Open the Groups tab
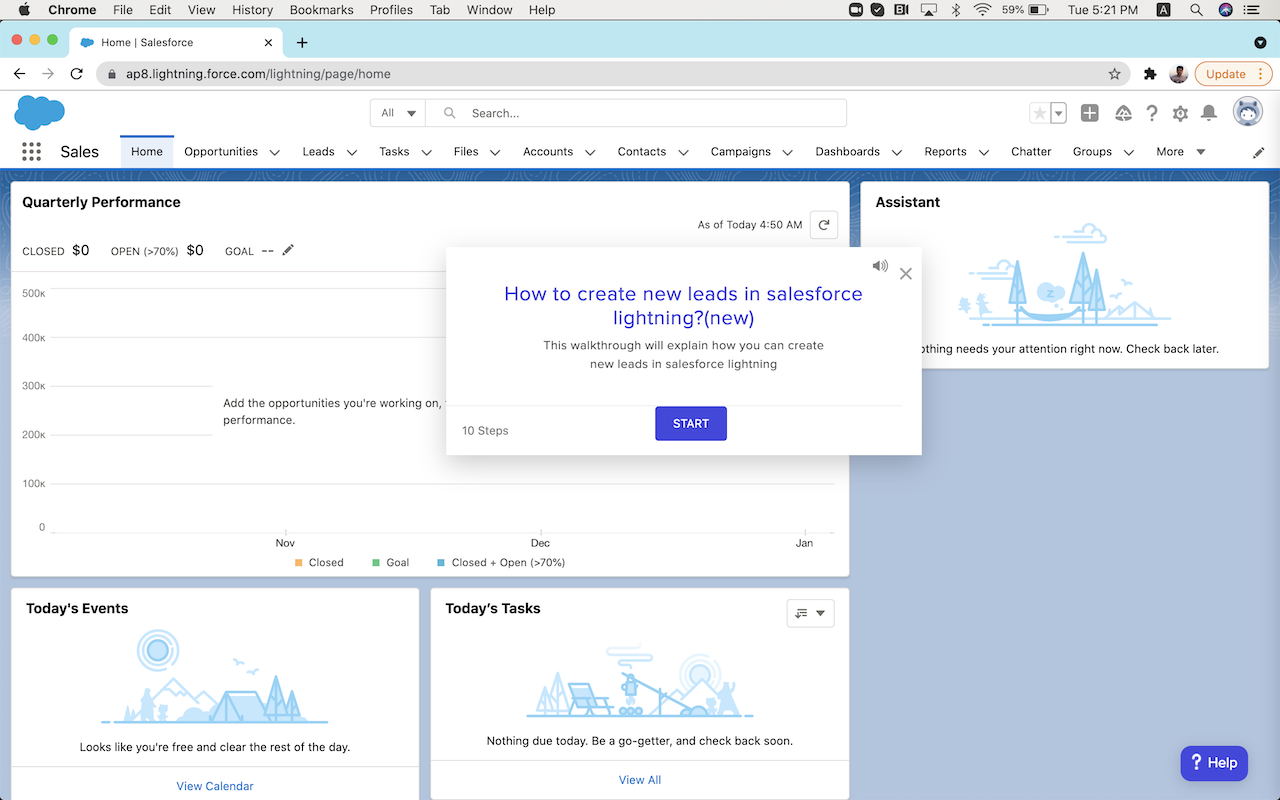Image resolution: width=1280 pixels, height=800 pixels. 1092,152
